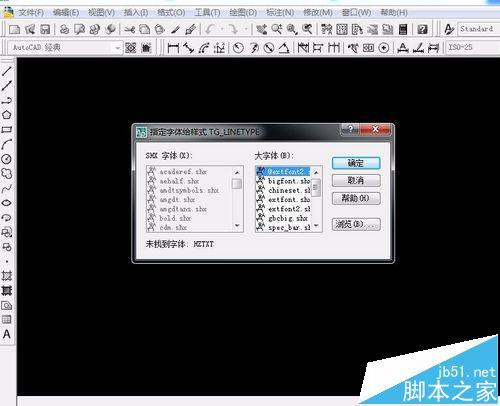This screenshot has height=406, width=500.
Task: Click the Help question mark toolbar icon
Action: [422, 30]
